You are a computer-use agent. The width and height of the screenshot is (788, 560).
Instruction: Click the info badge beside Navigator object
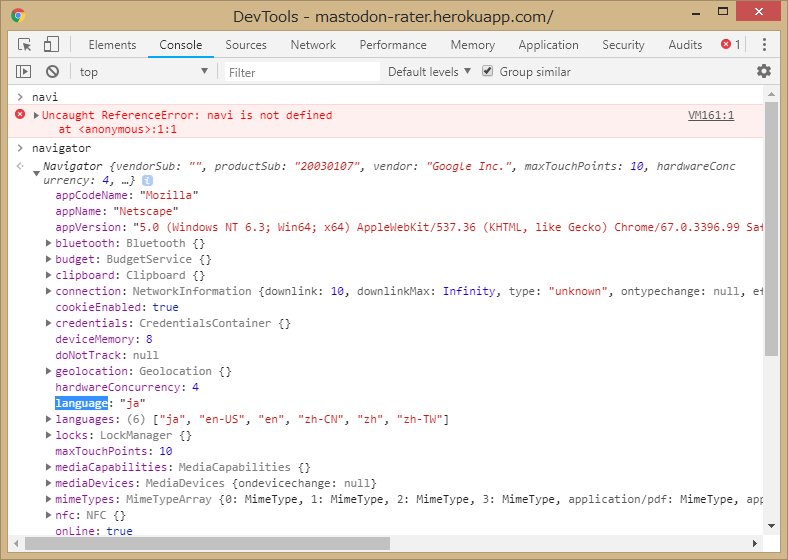(147, 180)
